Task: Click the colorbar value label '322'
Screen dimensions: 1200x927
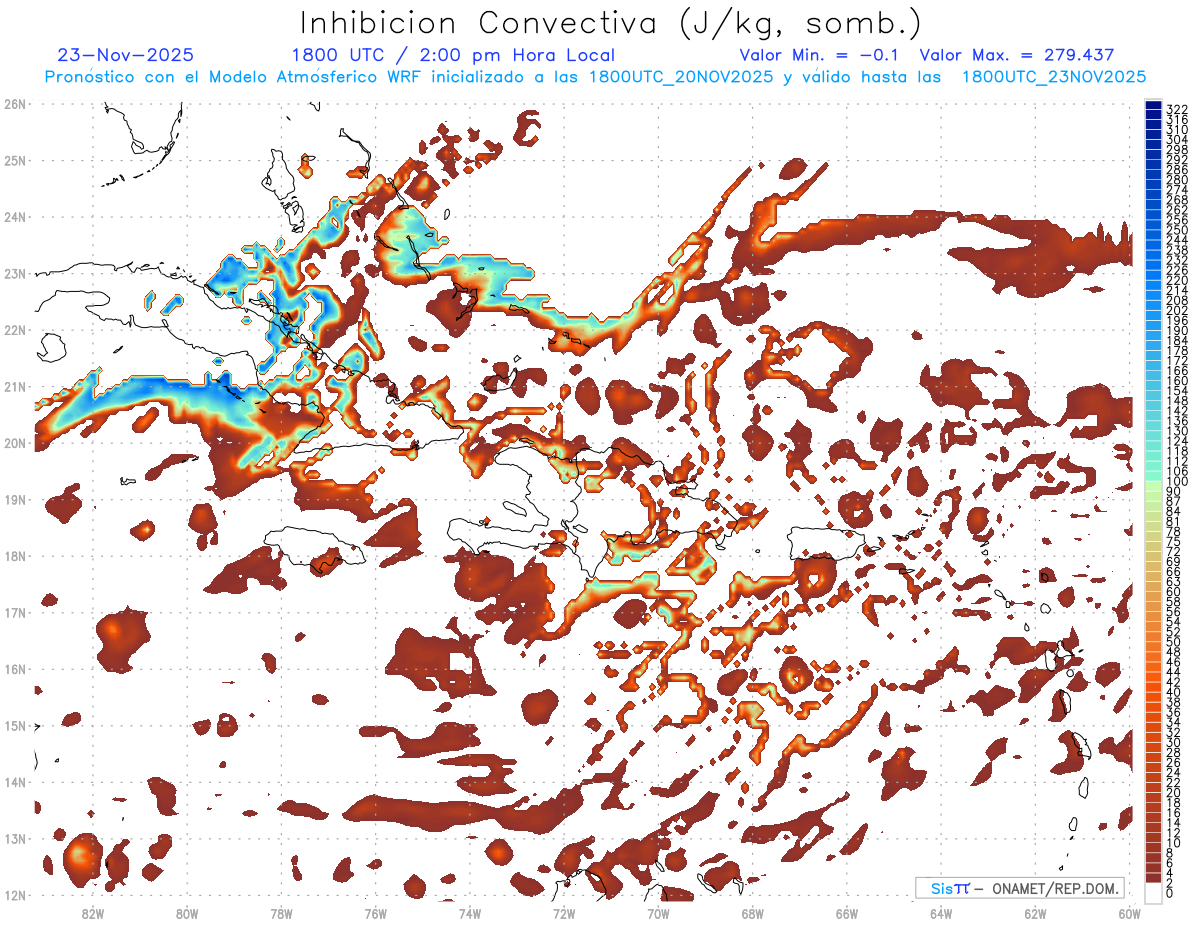Action: click(1176, 109)
